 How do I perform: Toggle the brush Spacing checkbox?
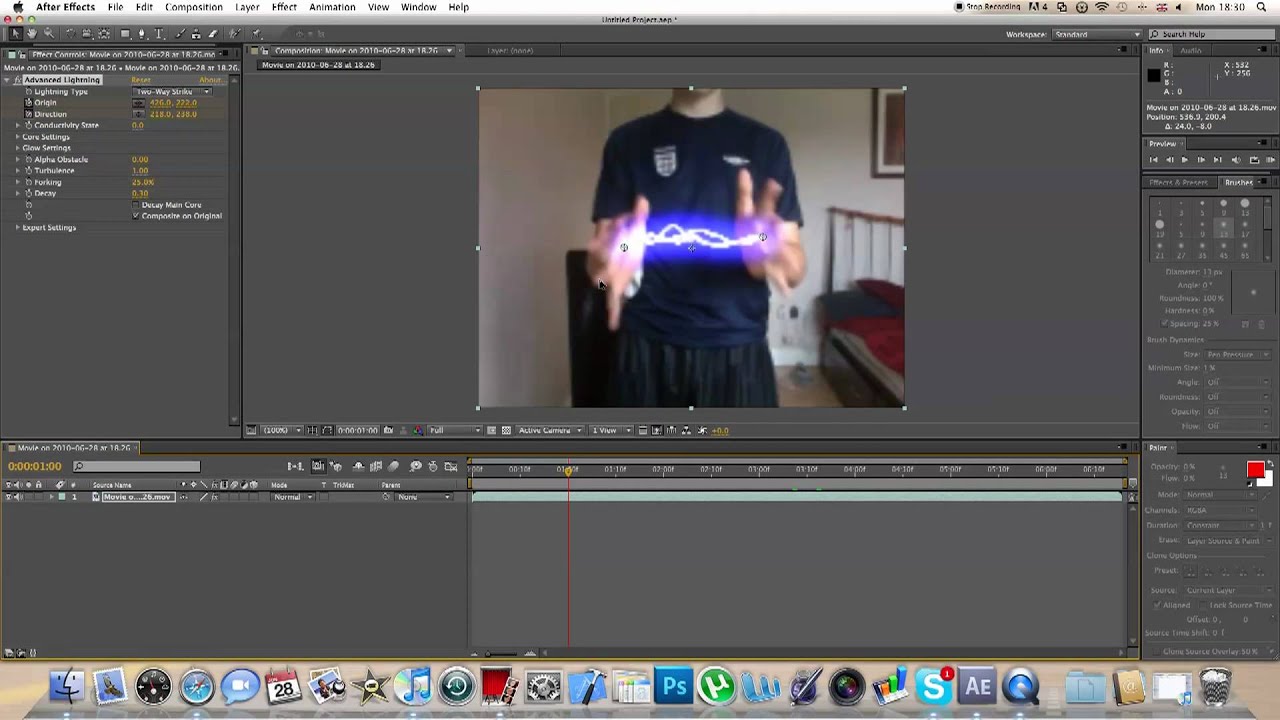coord(1165,324)
